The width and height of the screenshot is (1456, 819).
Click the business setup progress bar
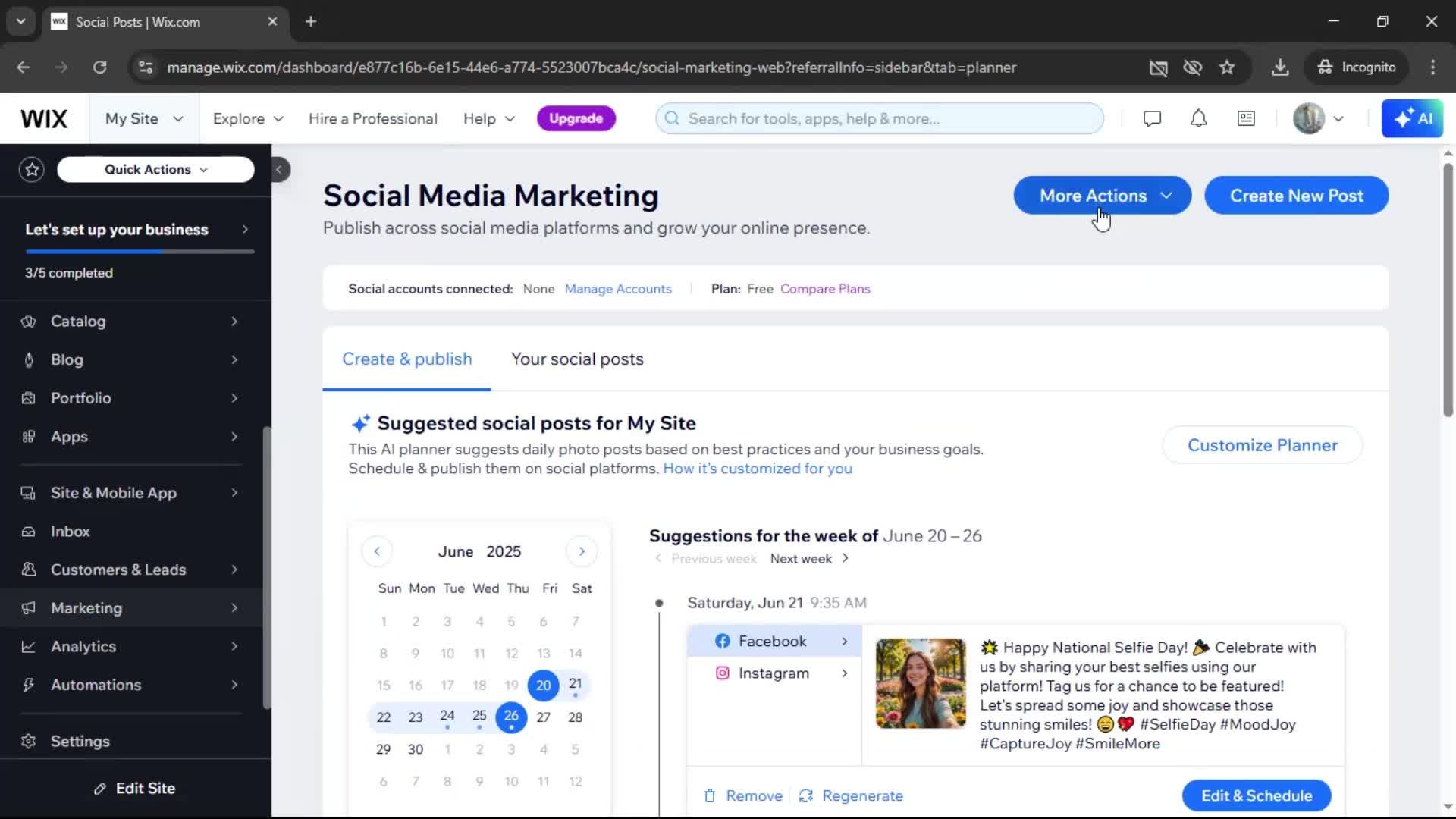click(140, 252)
